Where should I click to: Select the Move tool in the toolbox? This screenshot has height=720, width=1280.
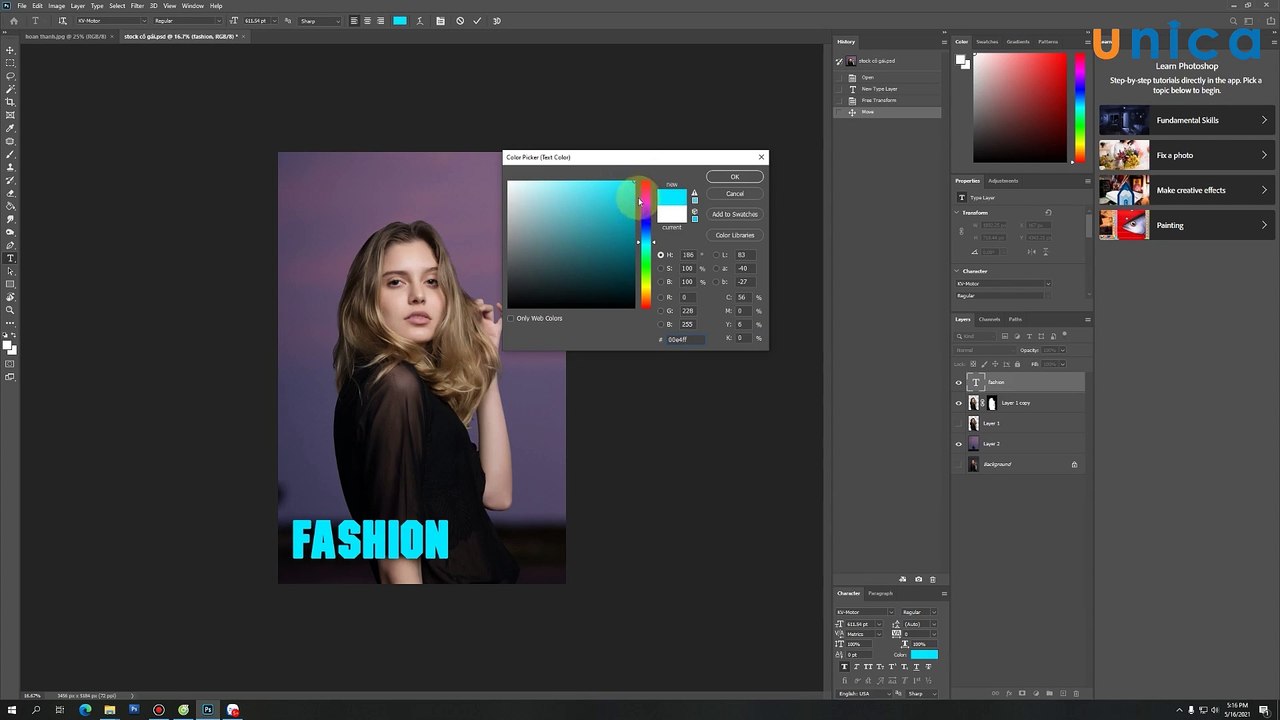10,50
